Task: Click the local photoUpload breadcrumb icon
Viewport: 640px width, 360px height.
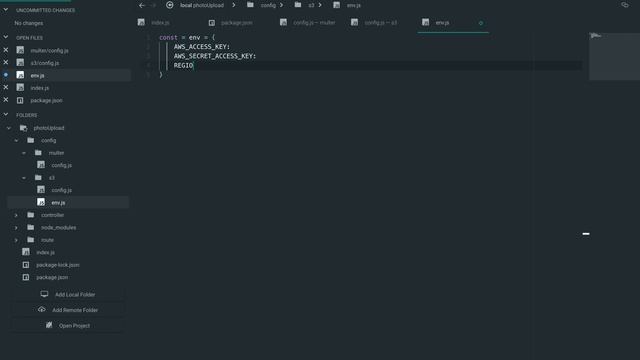Action: click(170, 5)
